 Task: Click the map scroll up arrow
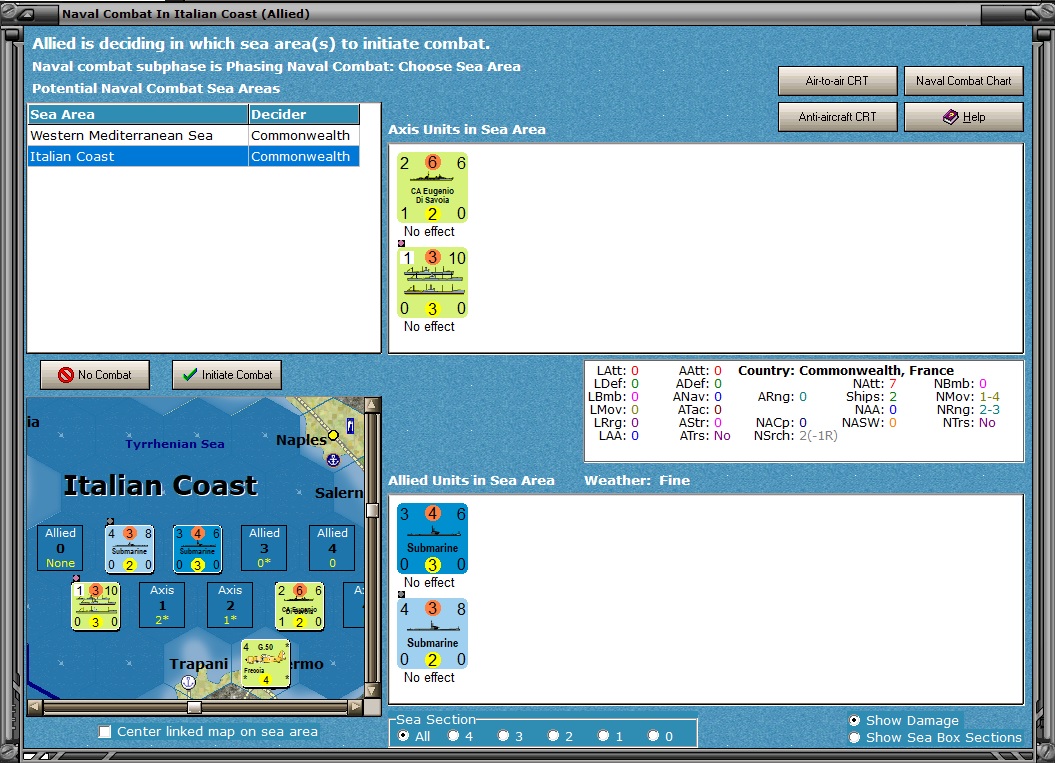[372, 405]
